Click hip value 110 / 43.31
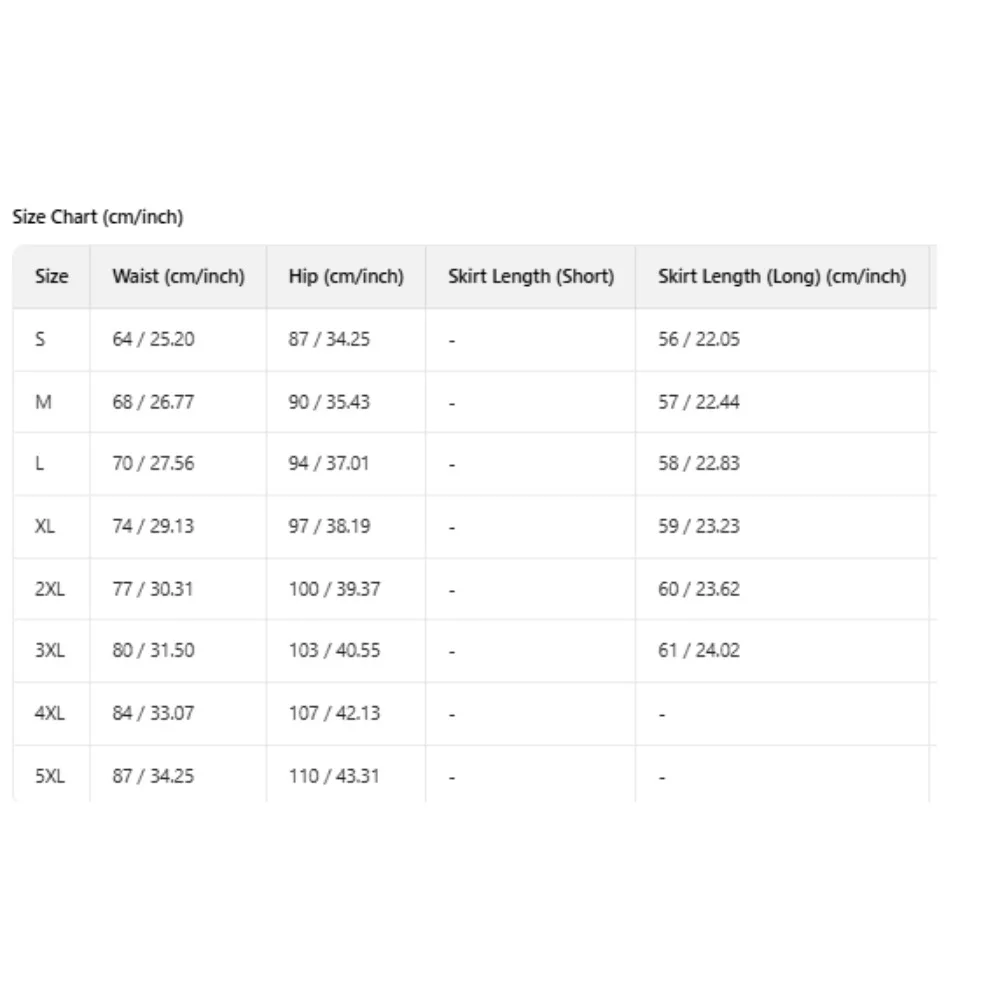This screenshot has width=1000, height=1000. (334, 776)
